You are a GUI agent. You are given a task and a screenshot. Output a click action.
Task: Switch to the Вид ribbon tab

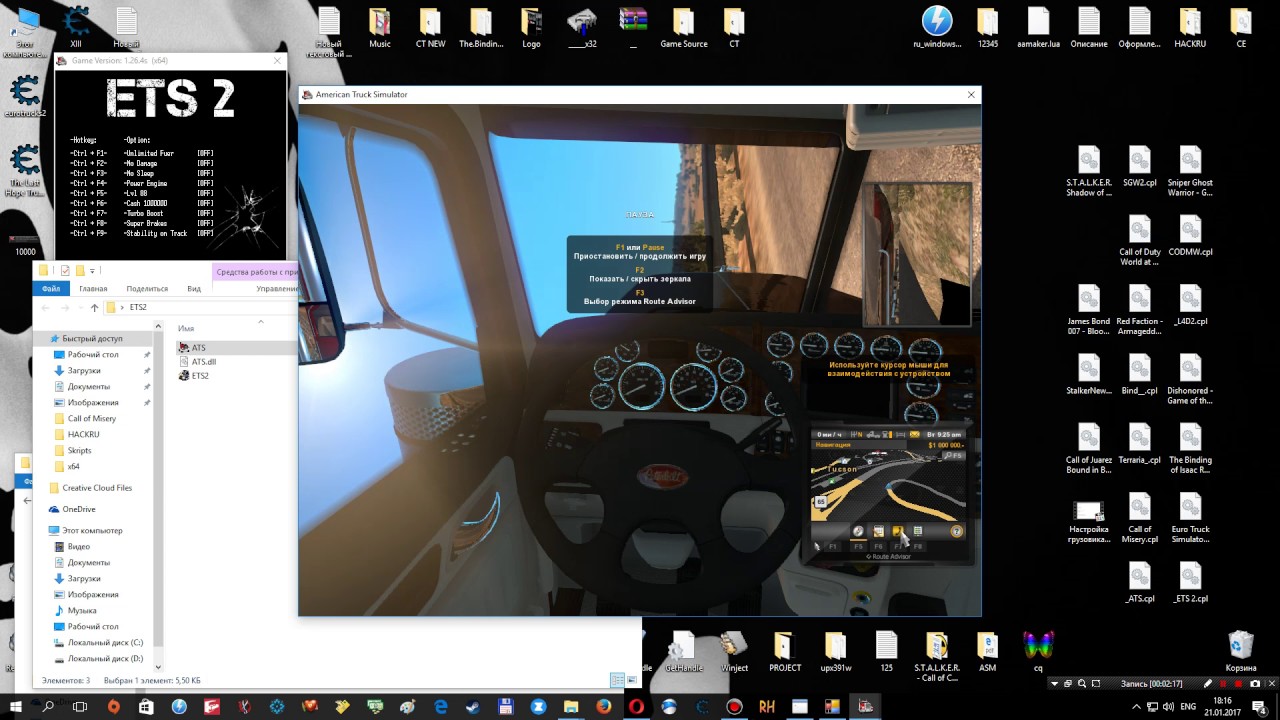coord(194,288)
